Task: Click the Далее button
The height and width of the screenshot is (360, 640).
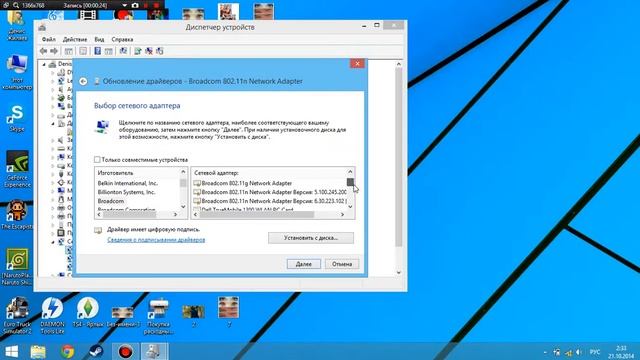Action: (x=304, y=264)
